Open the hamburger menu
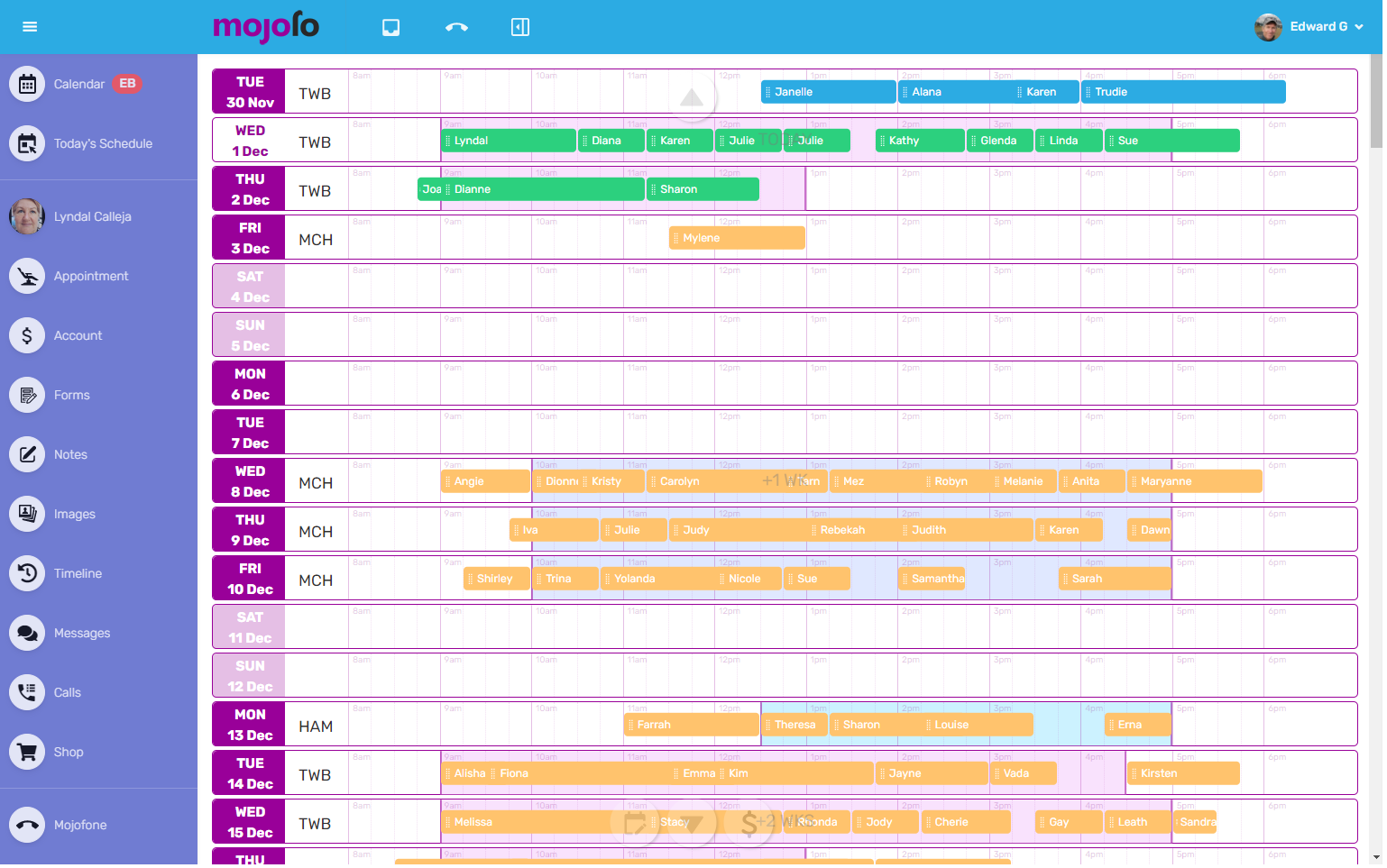 pyautogui.click(x=30, y=27)
